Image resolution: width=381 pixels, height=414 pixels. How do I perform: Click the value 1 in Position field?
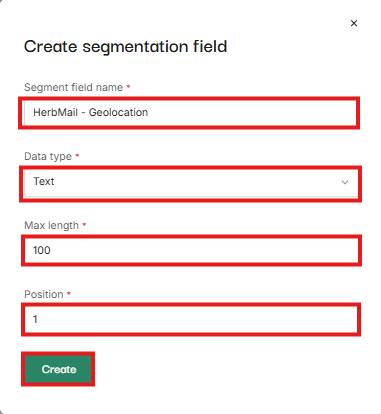35,319
